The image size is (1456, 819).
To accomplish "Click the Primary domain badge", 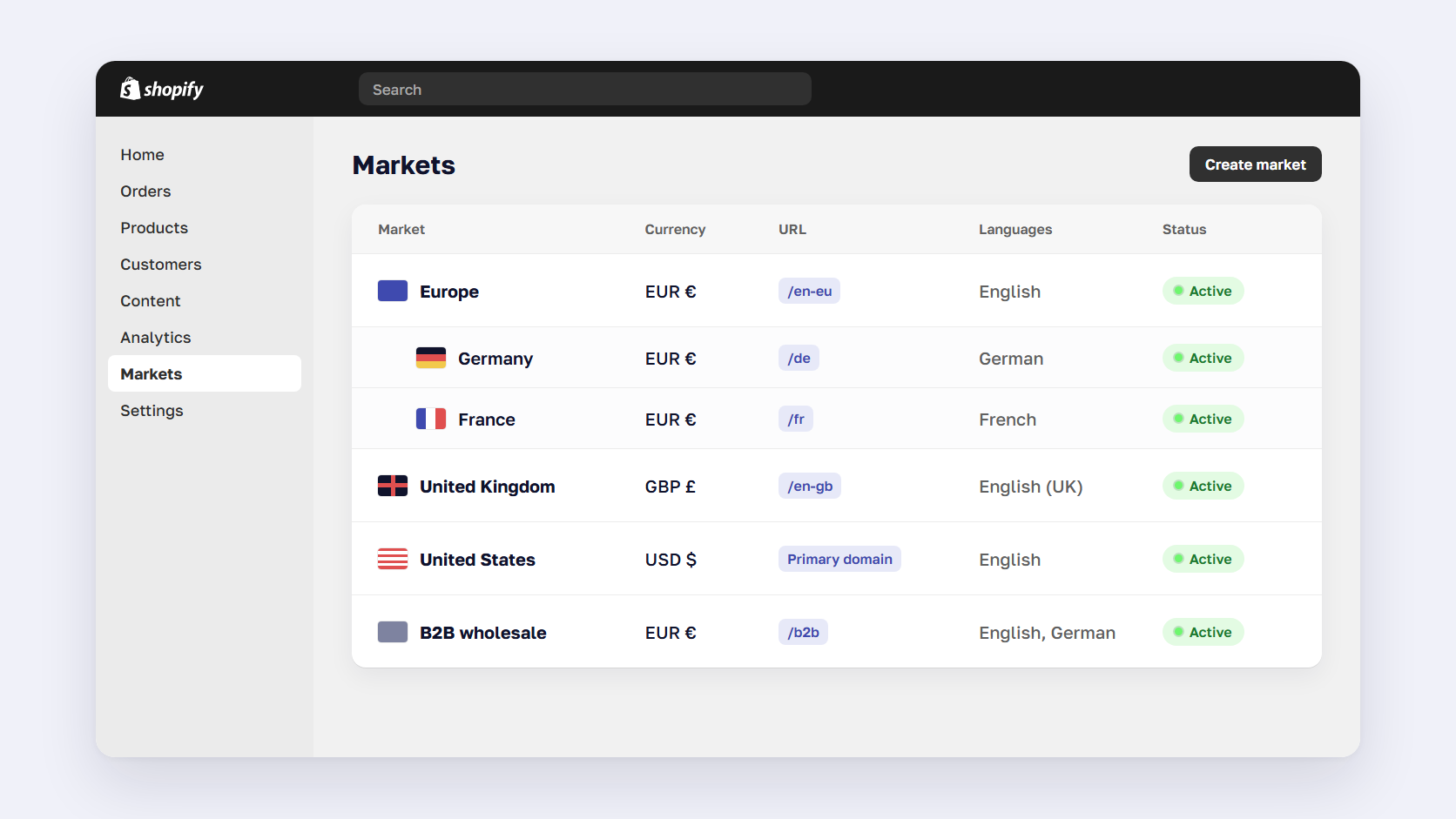I will [839, 559].
